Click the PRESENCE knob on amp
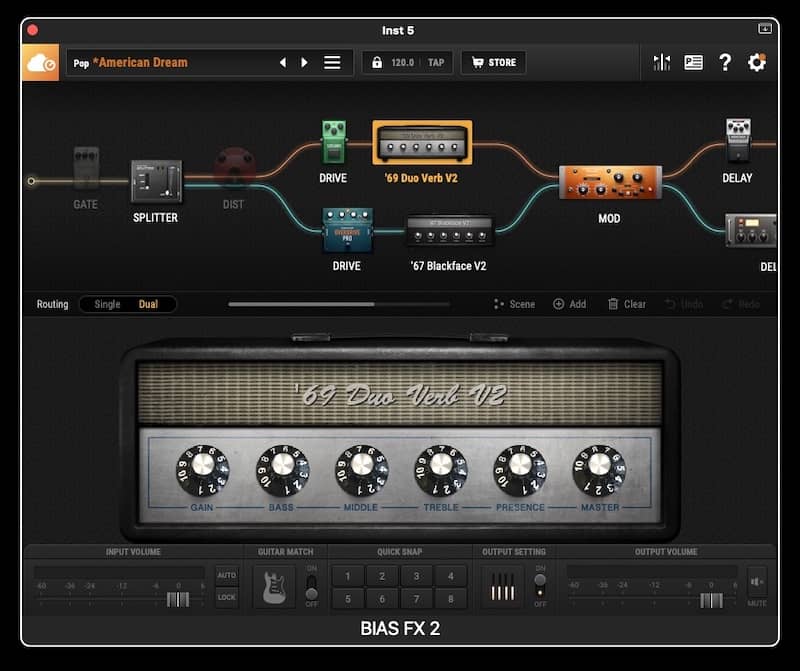The image size is (800, 671). click(x=520, y=470)
